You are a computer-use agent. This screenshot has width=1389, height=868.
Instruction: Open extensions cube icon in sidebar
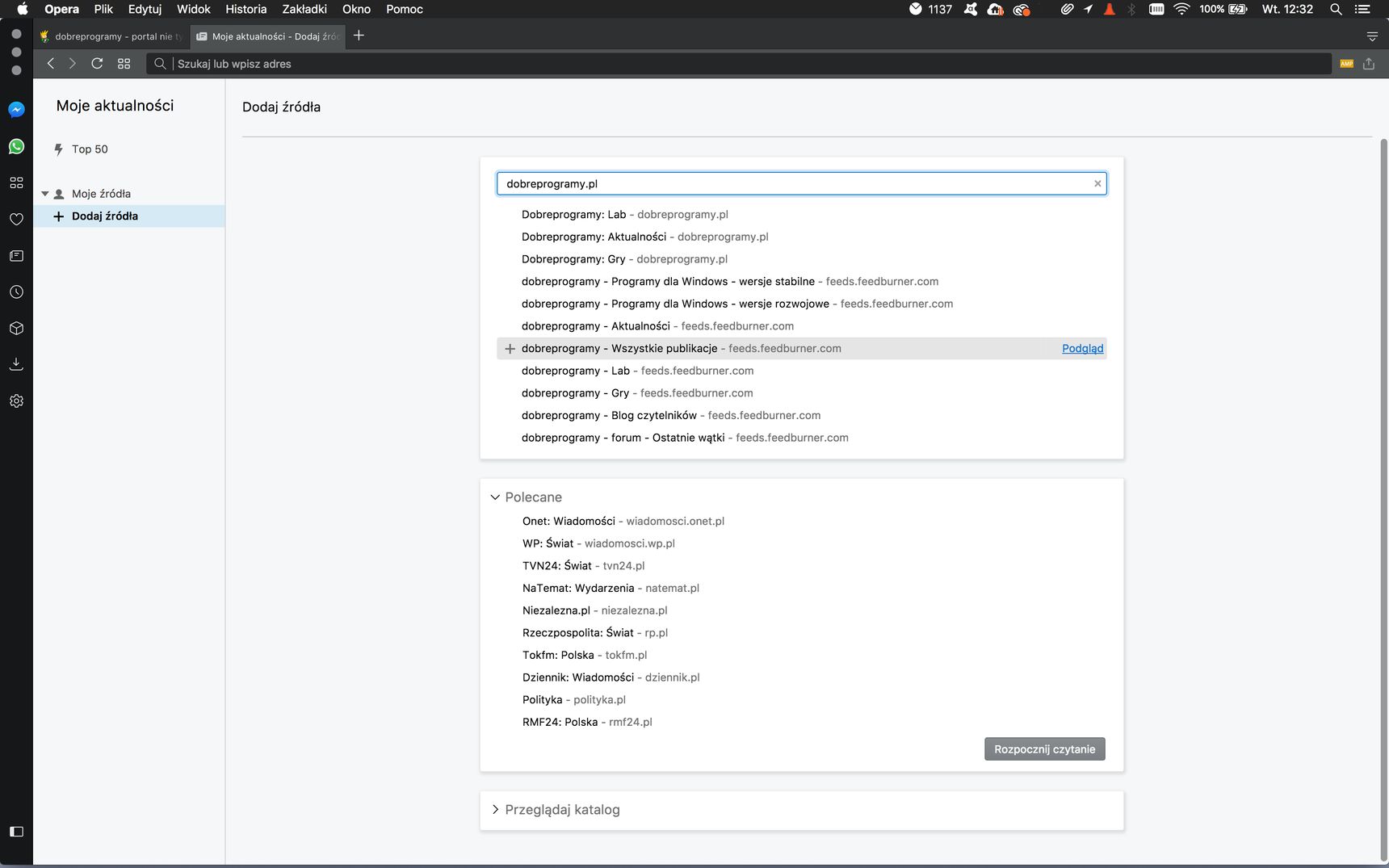[16, 329]
